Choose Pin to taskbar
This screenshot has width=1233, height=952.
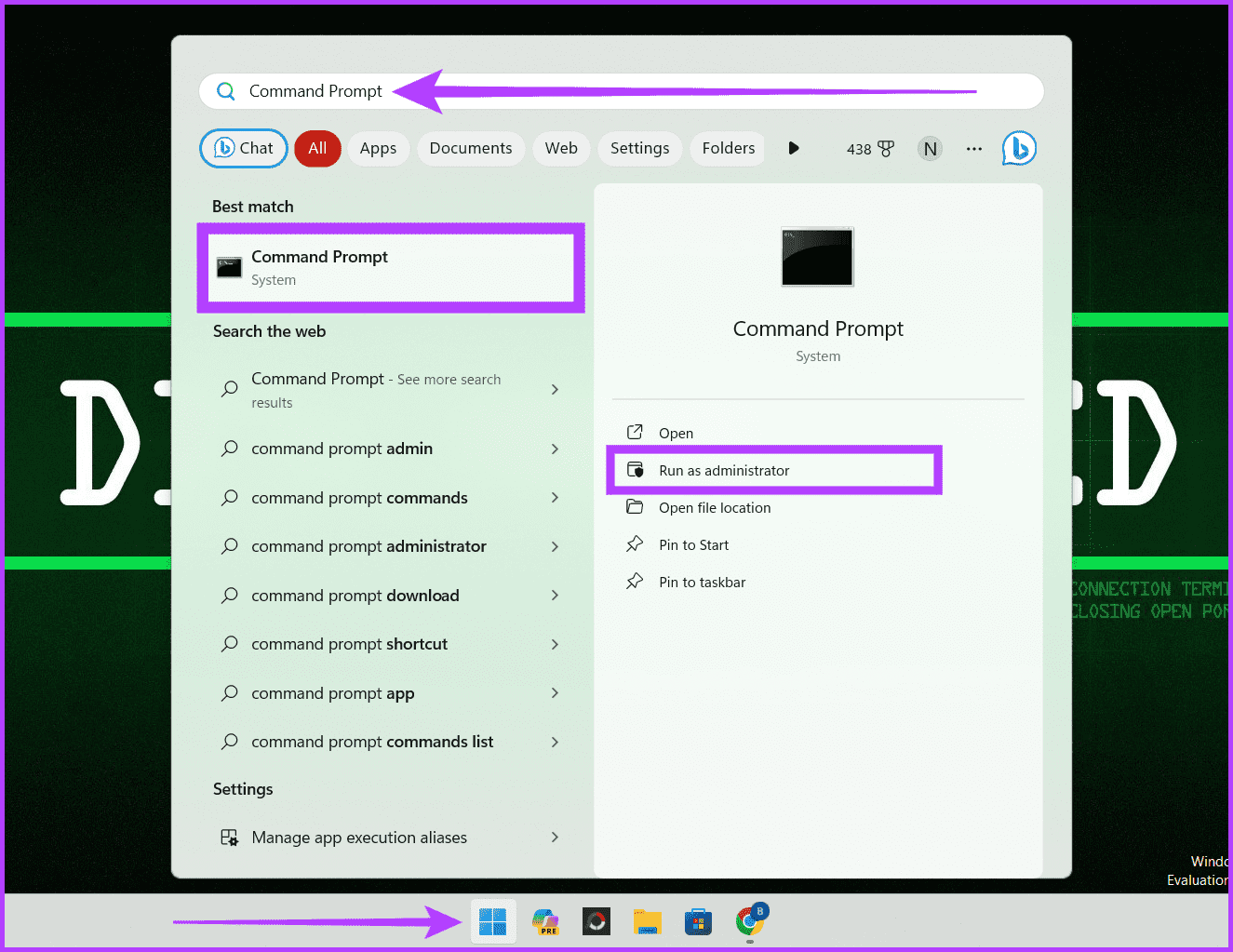tap(702, 582)
